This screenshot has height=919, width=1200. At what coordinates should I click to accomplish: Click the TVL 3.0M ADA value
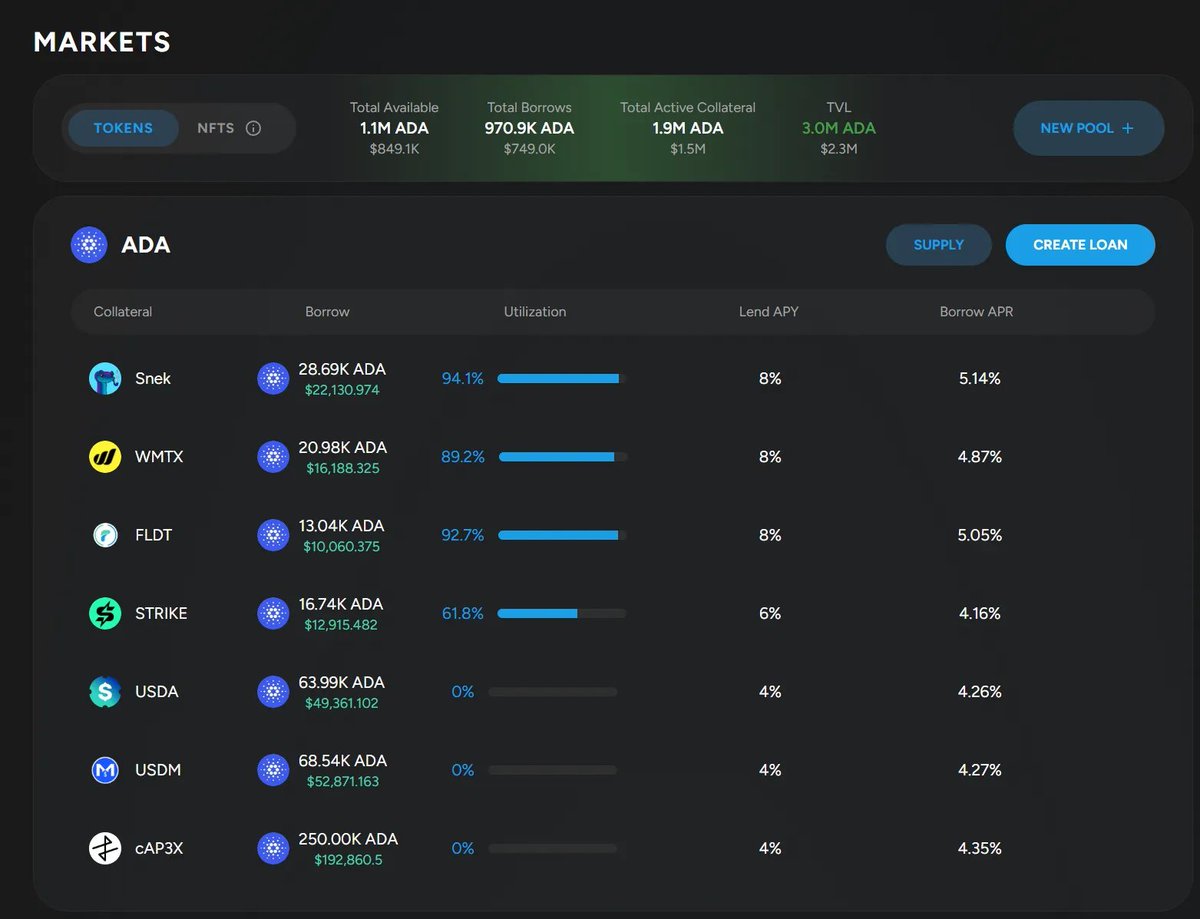tap(839, 128)
